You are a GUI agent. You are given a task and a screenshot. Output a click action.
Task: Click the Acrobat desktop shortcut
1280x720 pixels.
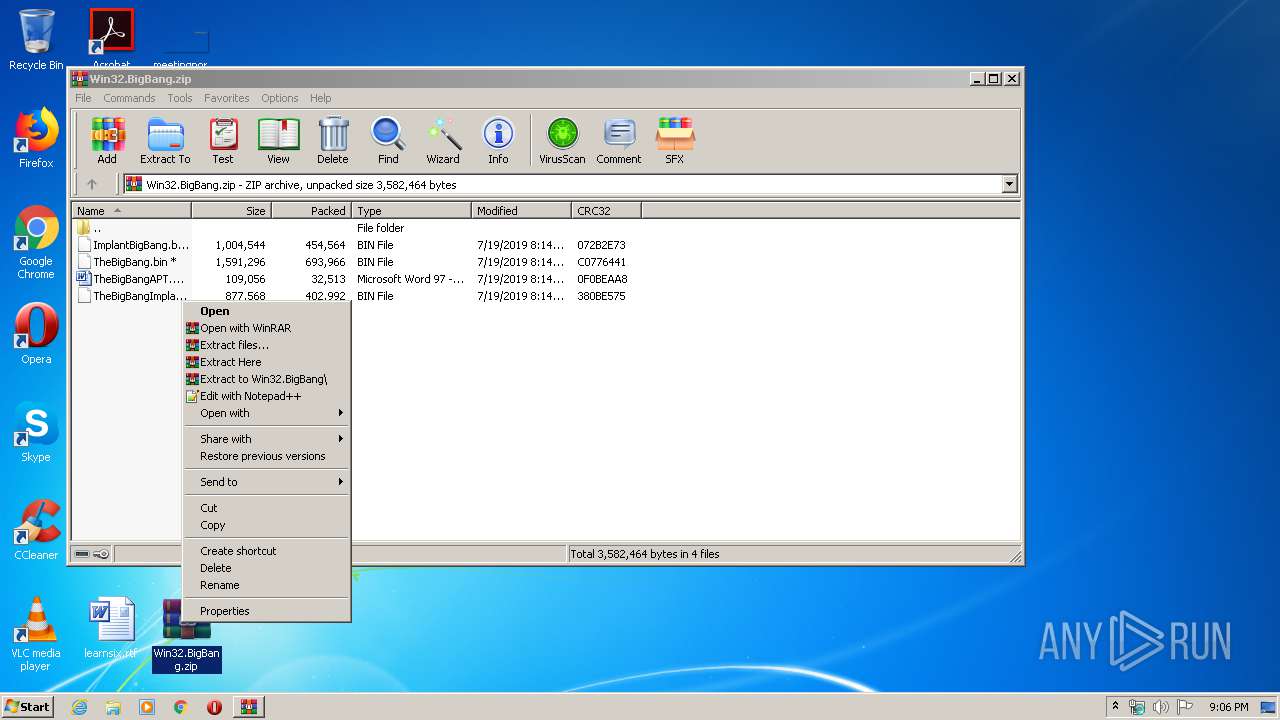coord(112,38)
